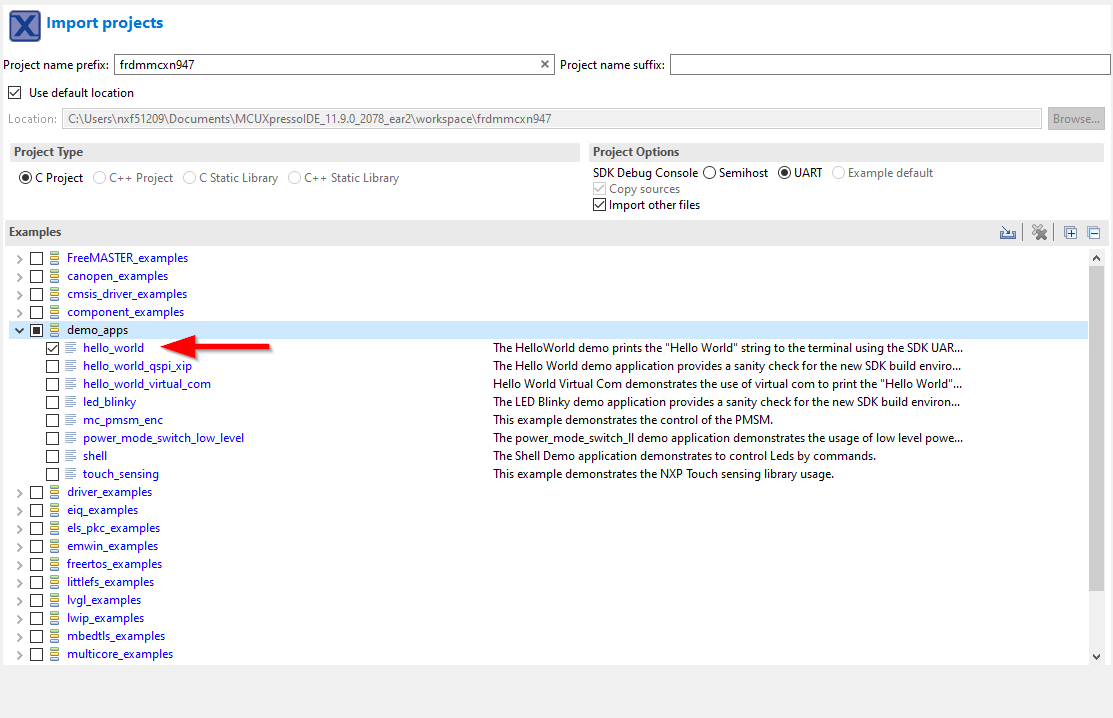Select the Semihost radio button
Image resolution: width=1113 pixels, height=718 pixels.
(709, 173)
